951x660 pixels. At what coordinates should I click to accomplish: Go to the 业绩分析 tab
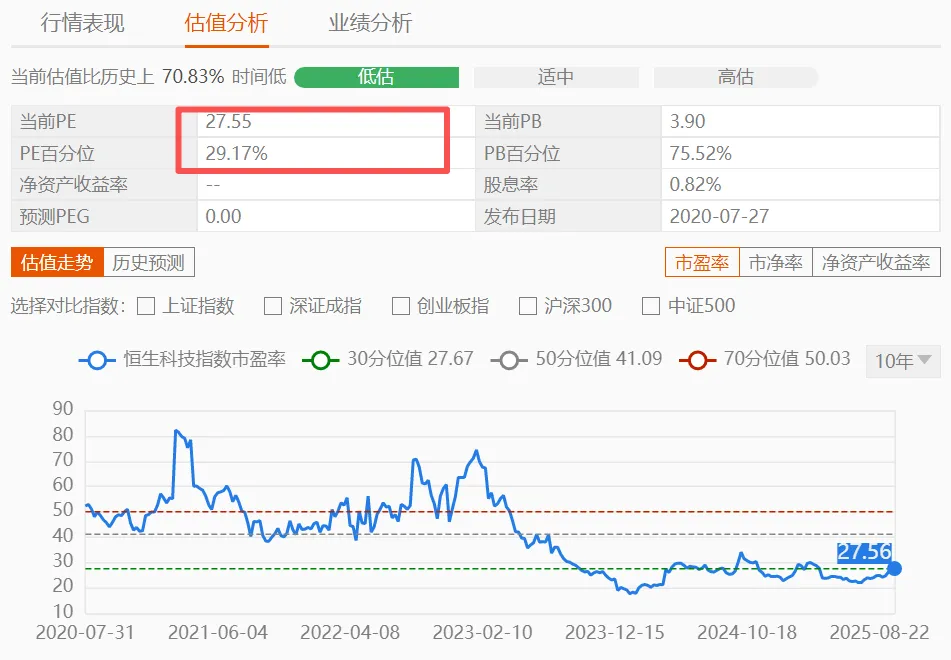(370, 24)
